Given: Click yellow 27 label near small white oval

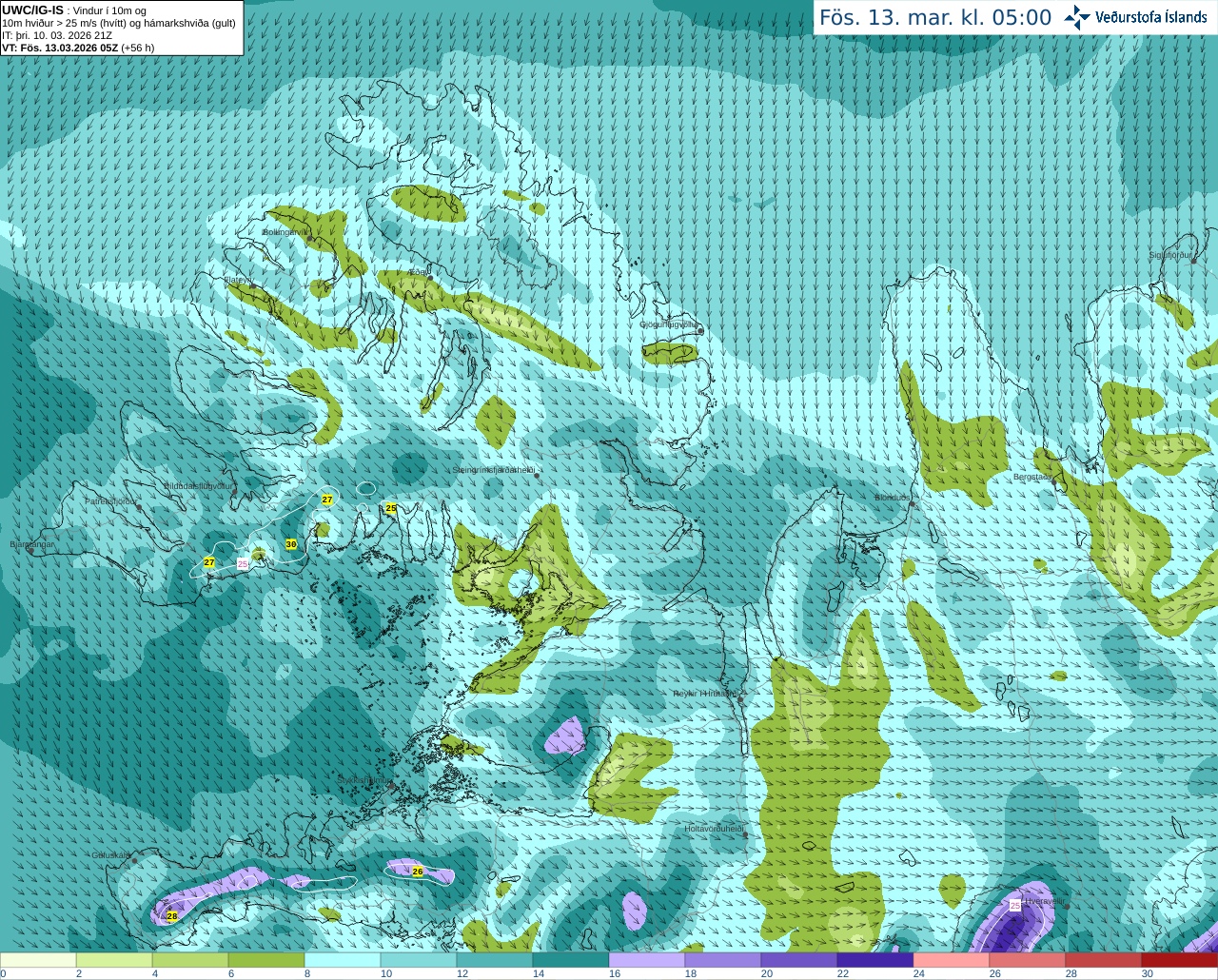Looking at the screenshot, I should click(x=327, y=500).
